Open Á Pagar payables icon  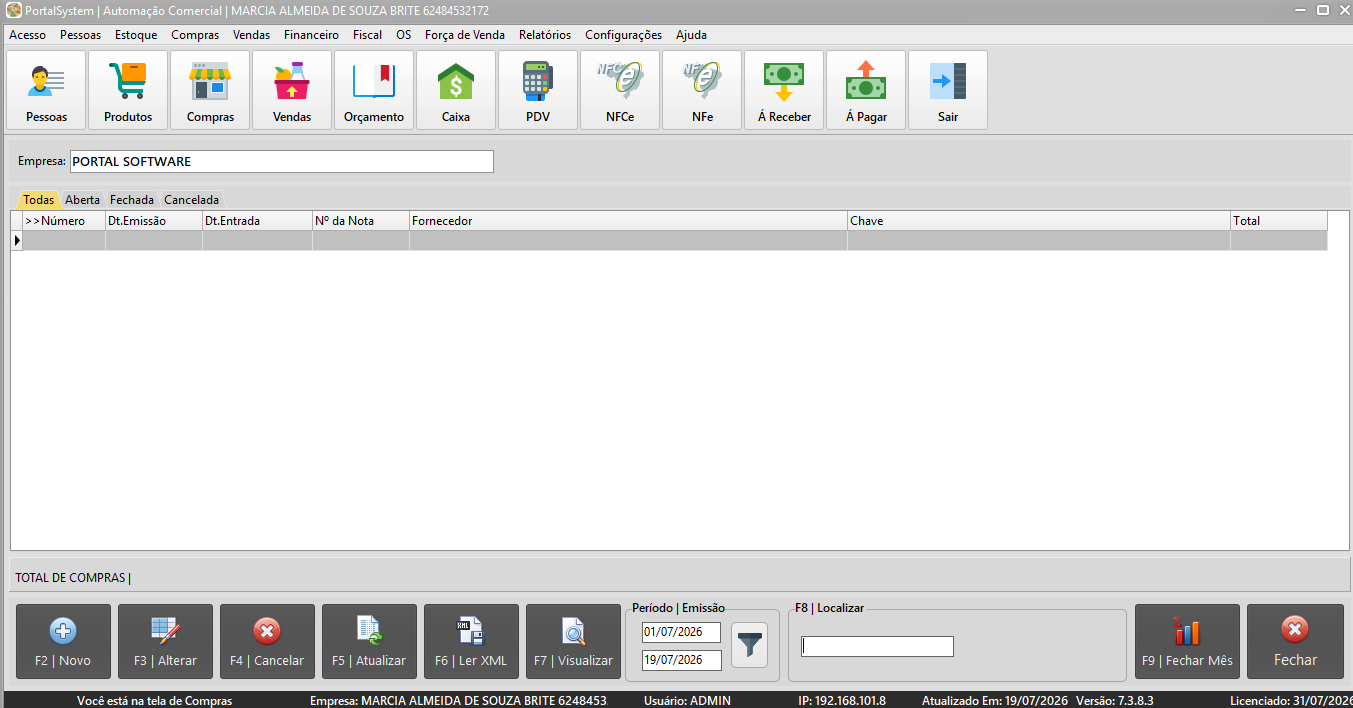pyautogui.click(x=866, y=90)
